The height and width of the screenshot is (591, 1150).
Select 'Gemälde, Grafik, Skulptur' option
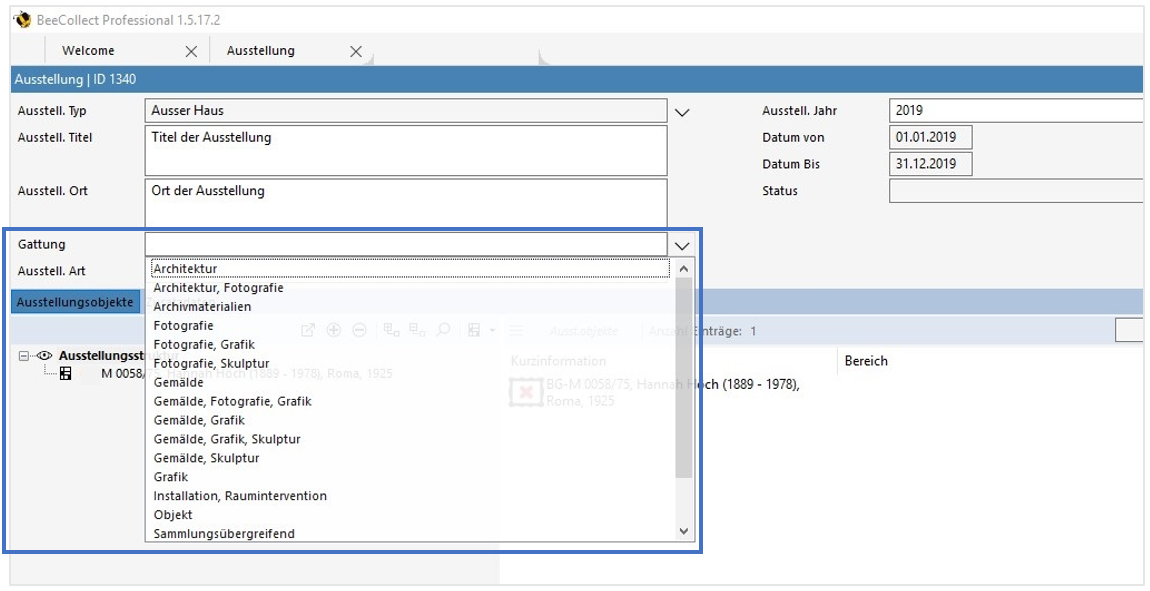point(227,439)
